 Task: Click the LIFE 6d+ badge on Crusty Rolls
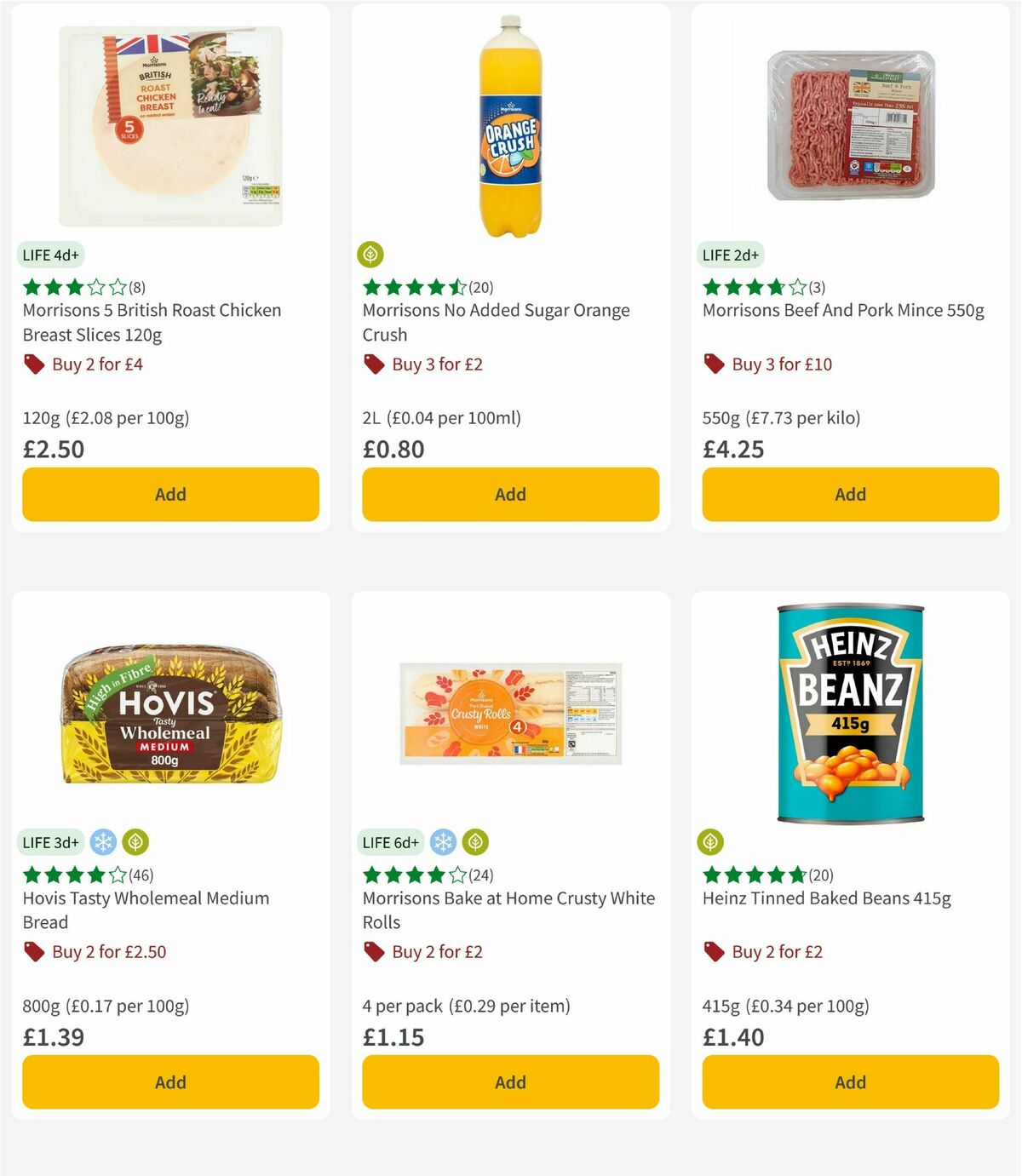coord(389,841)
